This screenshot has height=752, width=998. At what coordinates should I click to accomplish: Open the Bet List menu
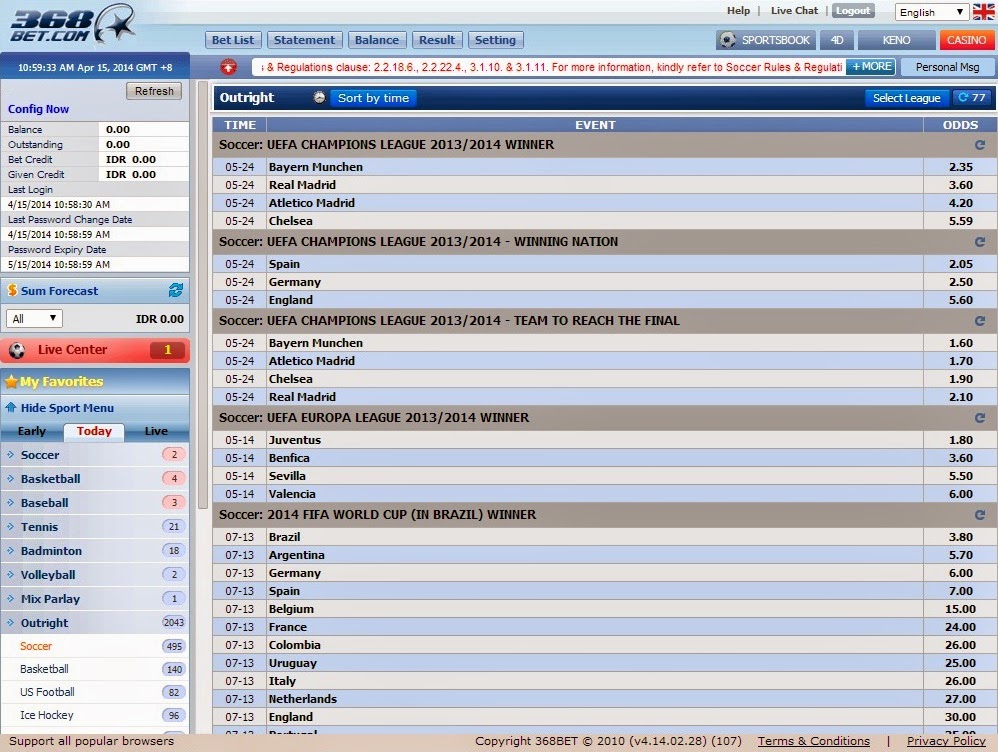pyautogui.click(x=233, y=40)
